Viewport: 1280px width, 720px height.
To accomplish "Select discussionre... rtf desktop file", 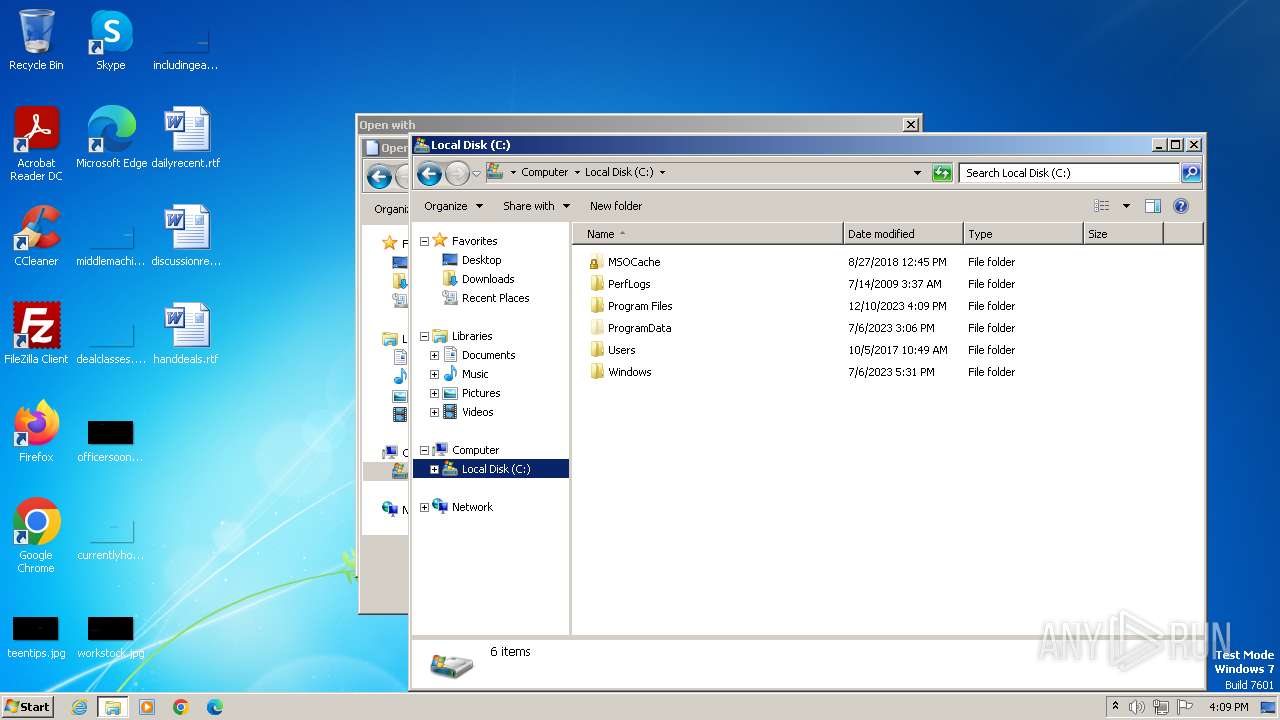I will (186, 236).
